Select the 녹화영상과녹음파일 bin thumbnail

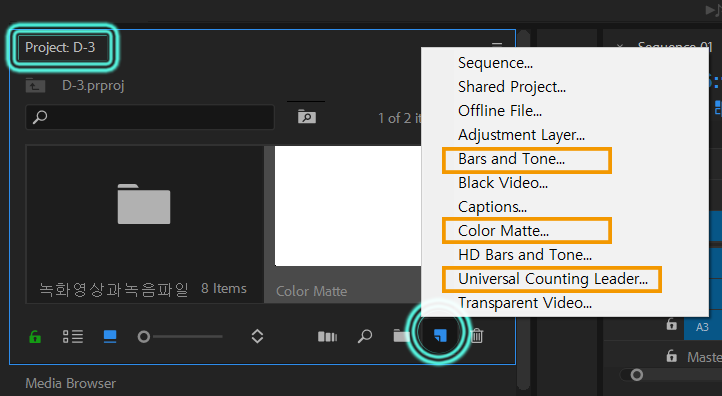point(145,224)
